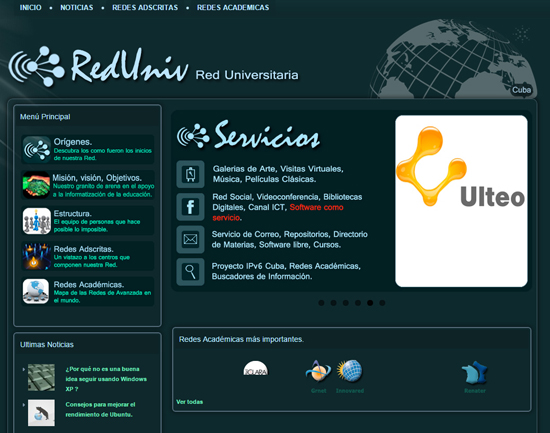Click the Ubuntu performance news thumbnail
This screenshot has height=433, width=550.
click(41, 413)
